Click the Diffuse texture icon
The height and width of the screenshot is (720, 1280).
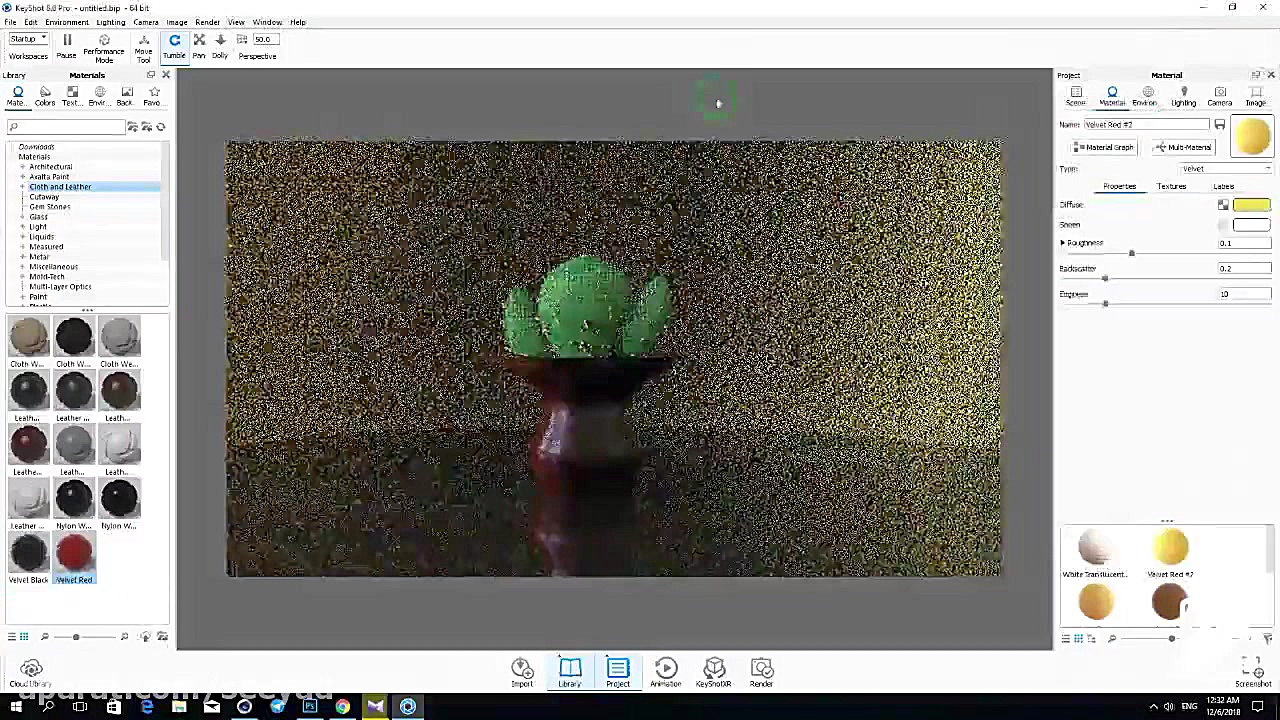click(1223, 205)
